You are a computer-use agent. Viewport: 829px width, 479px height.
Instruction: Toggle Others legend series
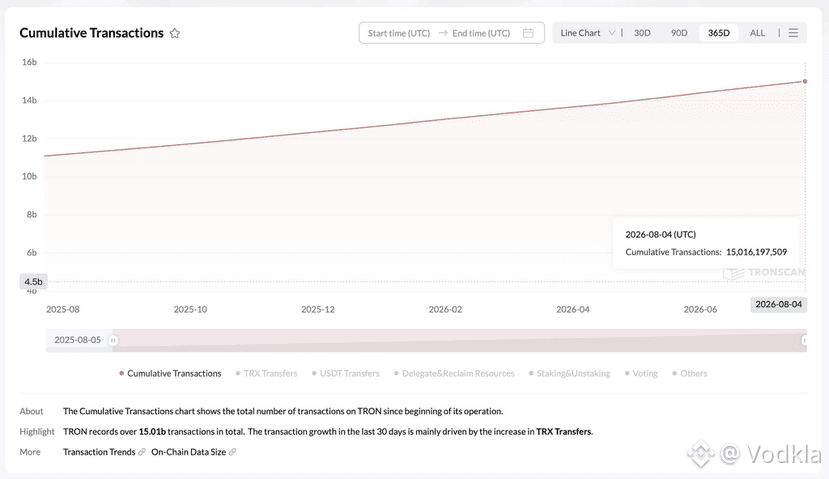tap(689, 373)
